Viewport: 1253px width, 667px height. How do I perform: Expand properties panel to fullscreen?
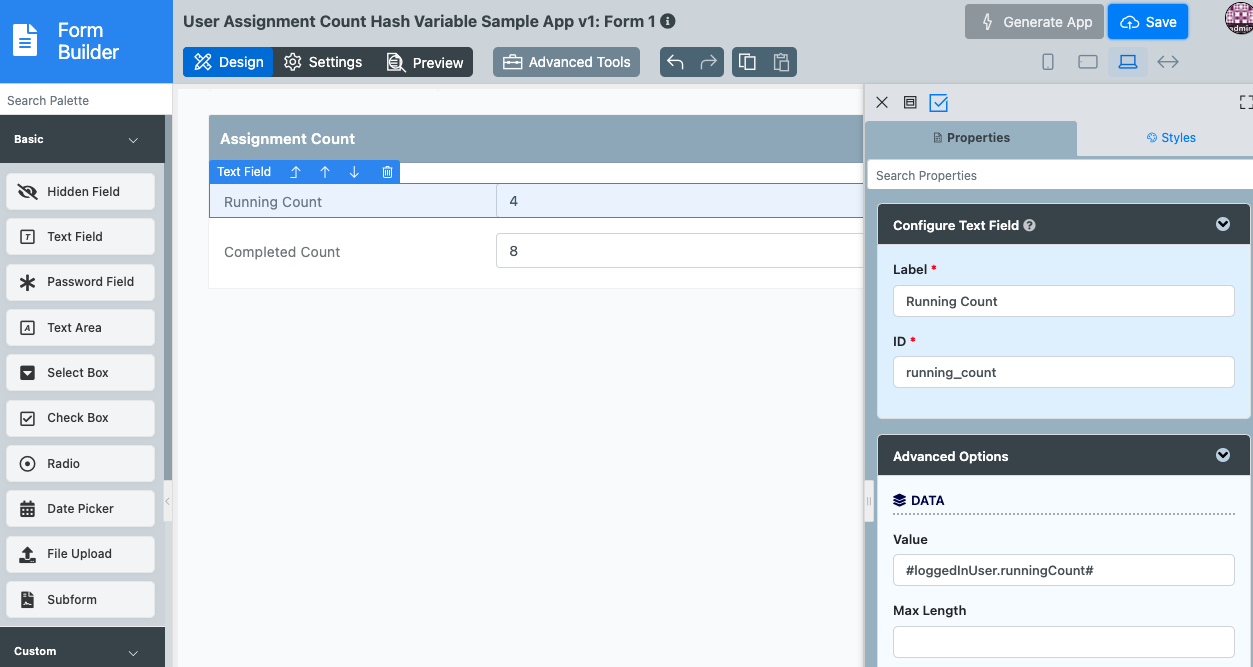[1245, 102]
